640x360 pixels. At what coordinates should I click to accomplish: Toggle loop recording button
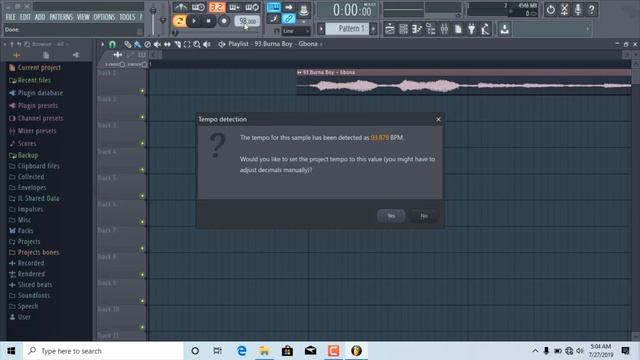pyautogui.click(x=252, y=7)
